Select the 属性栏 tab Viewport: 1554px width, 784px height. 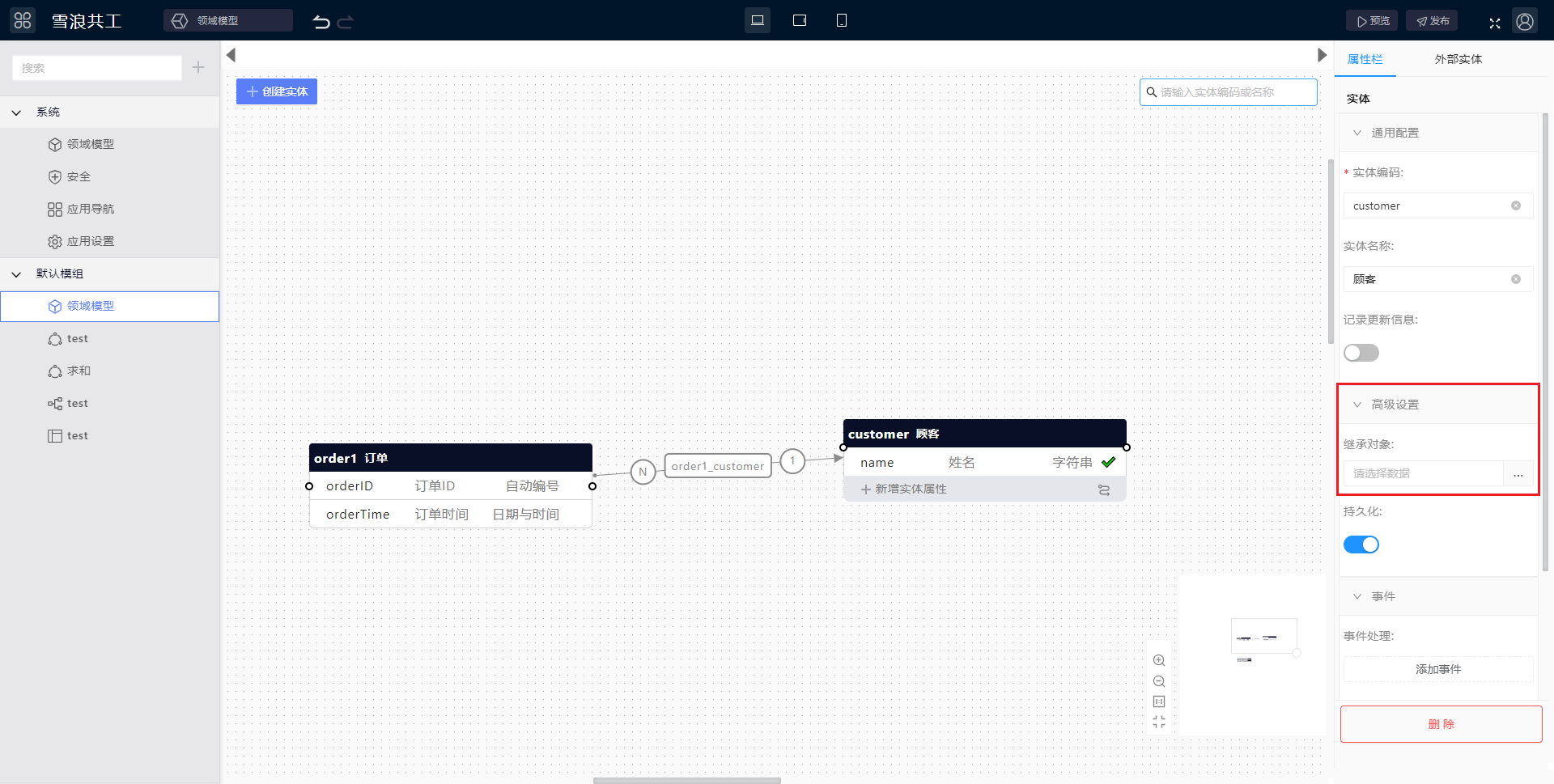tap(1365, 59)
